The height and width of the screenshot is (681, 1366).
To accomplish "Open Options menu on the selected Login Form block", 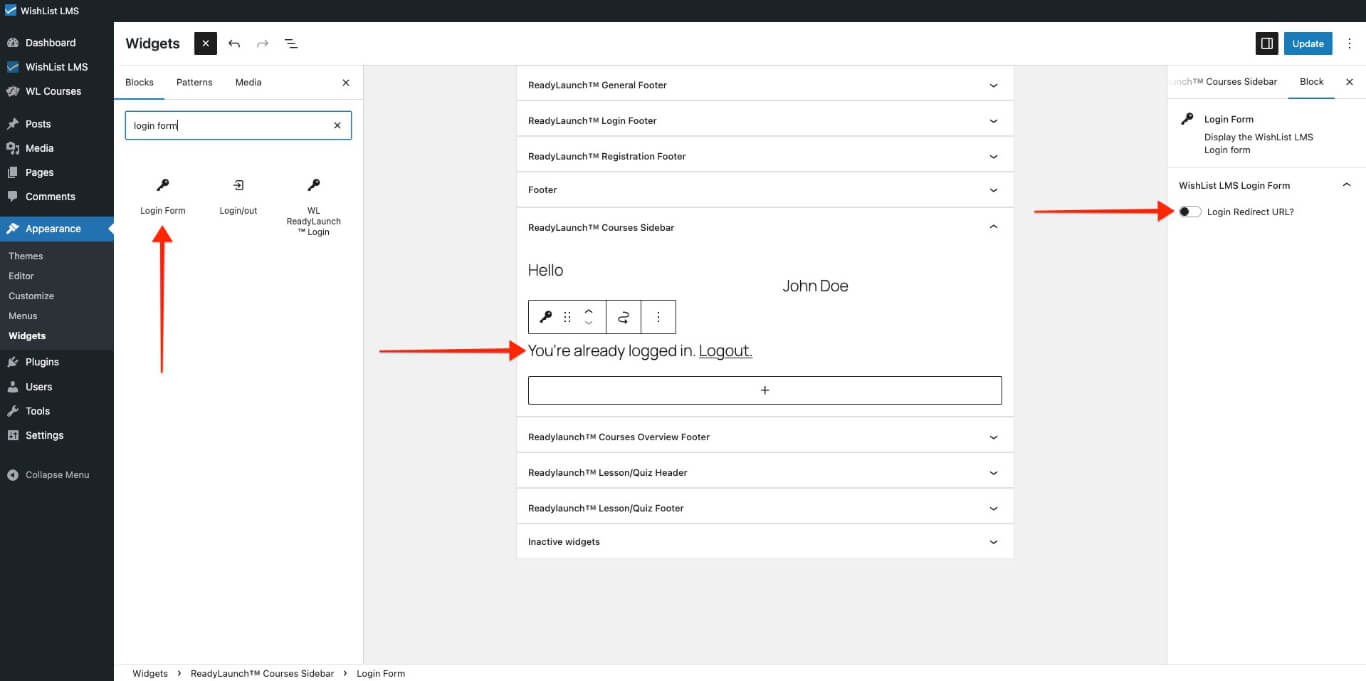I will coord(659,316).
